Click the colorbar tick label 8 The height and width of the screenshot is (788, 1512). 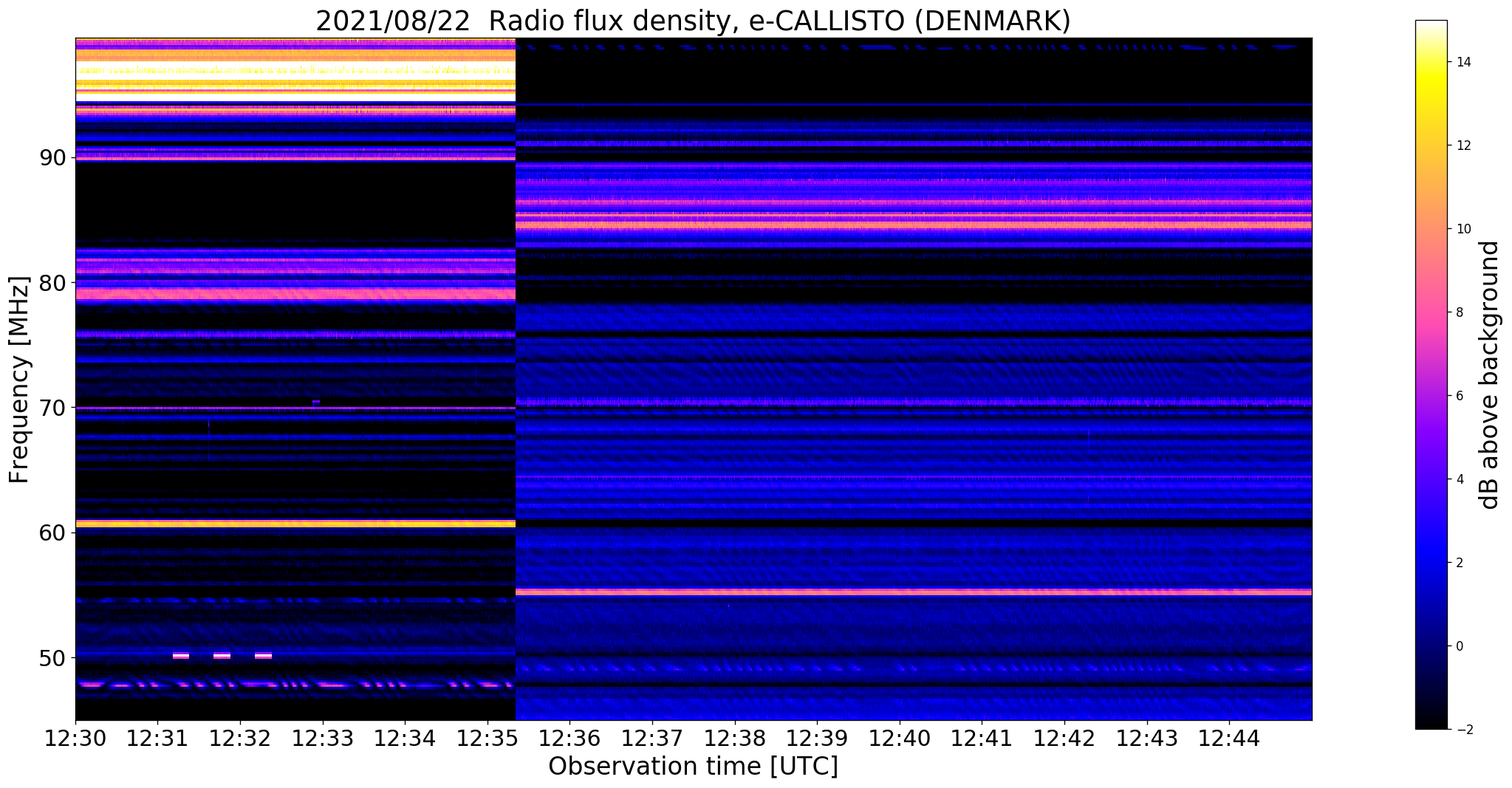(x=1459, y=312)
